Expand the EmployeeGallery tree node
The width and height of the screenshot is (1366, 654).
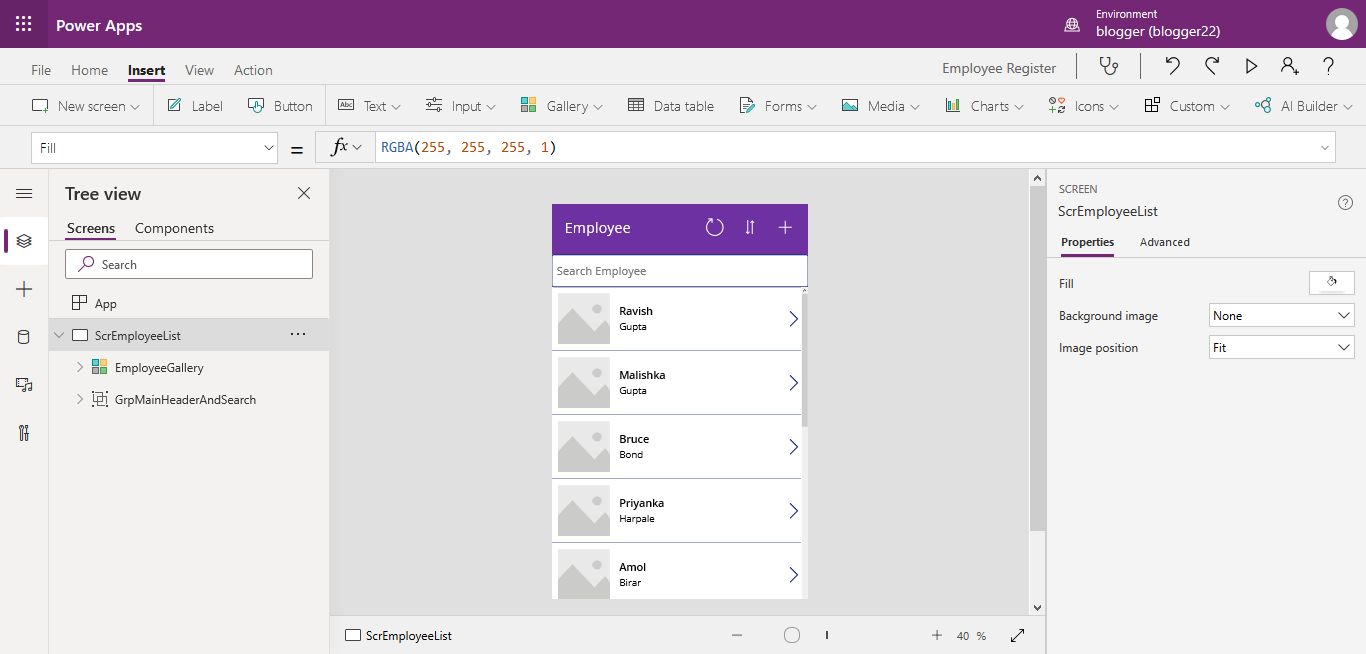(80, 368)
